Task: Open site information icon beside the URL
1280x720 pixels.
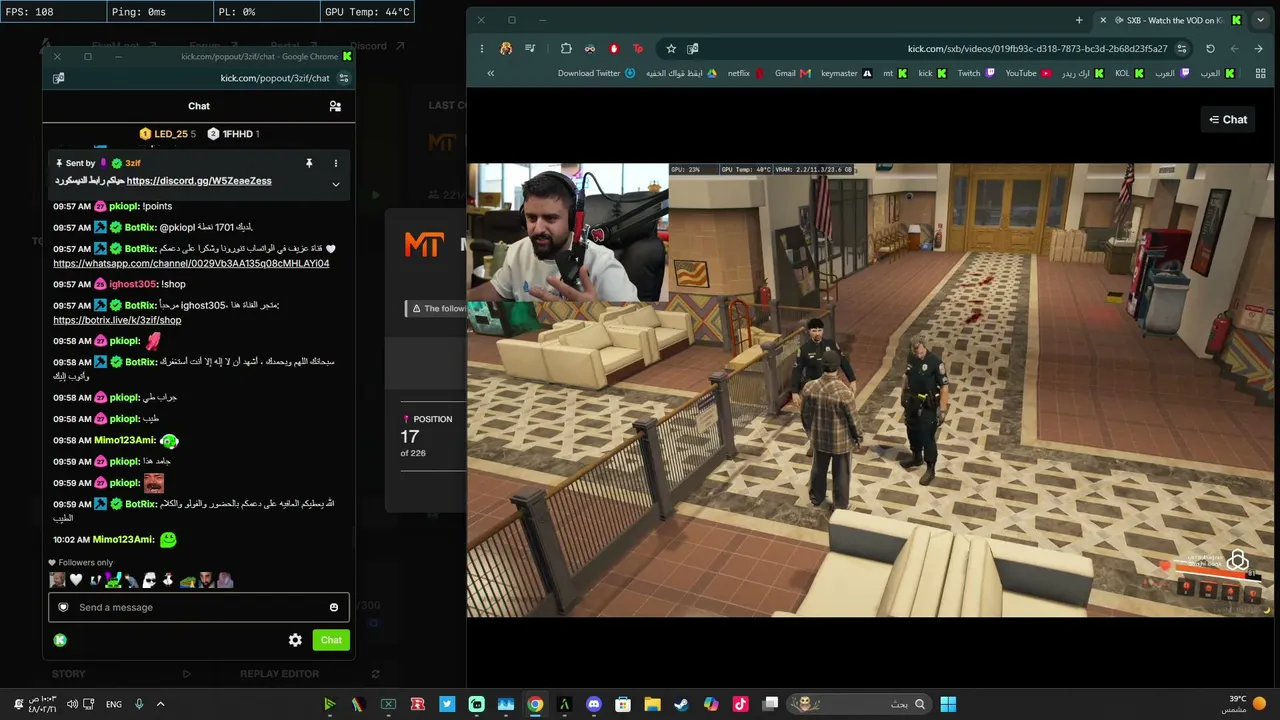Action: click(1182, 48)
